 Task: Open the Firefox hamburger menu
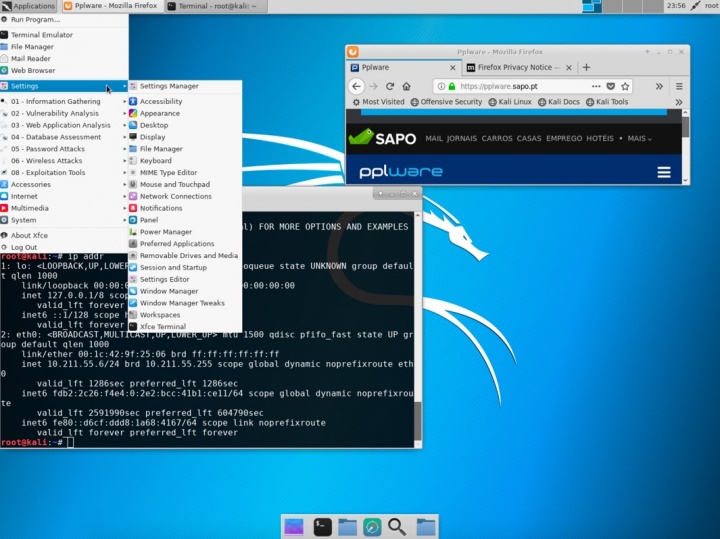pyautogui.click(x=677, y=86)
